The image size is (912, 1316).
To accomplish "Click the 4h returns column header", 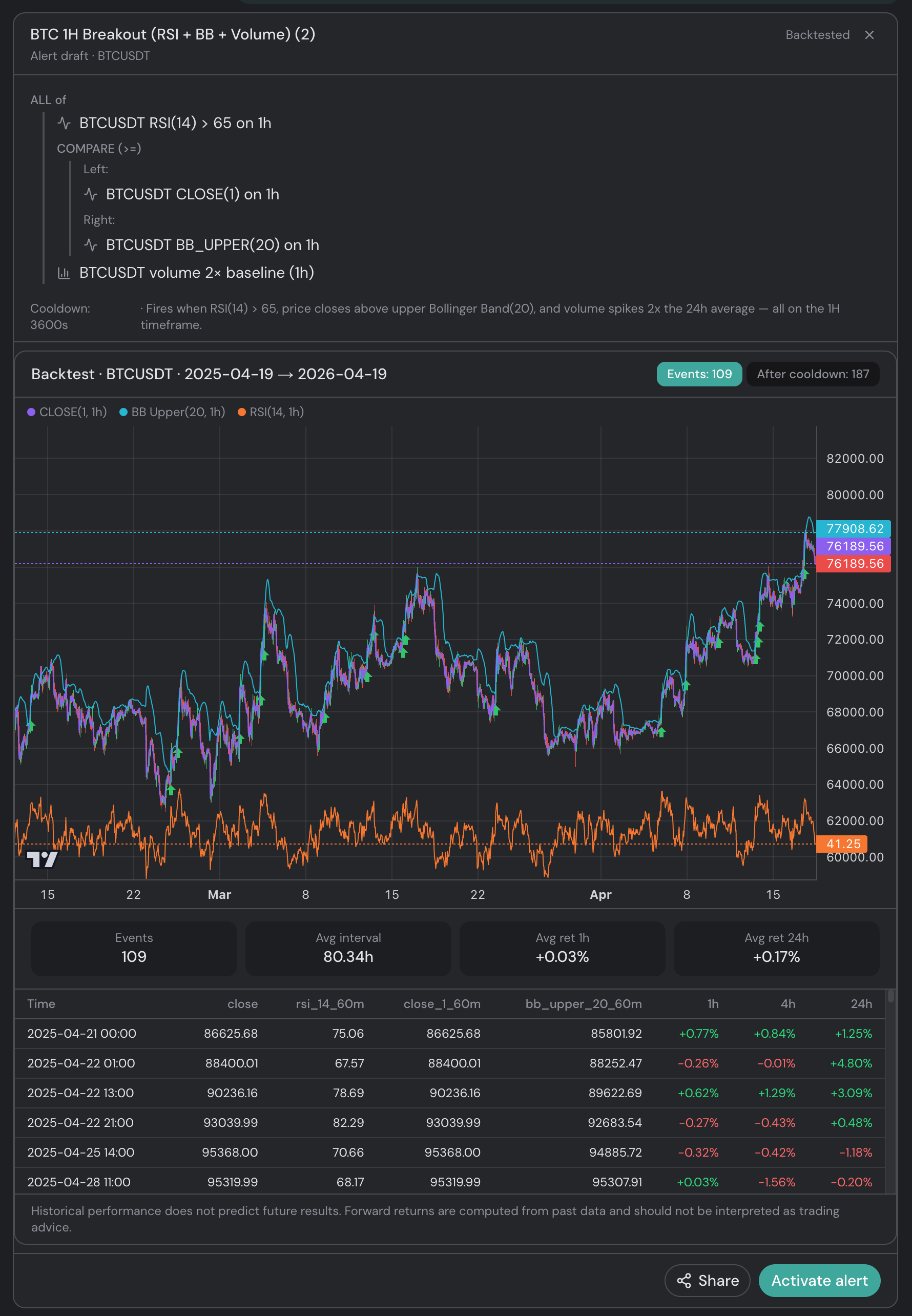I will [x=788, y=1004].
